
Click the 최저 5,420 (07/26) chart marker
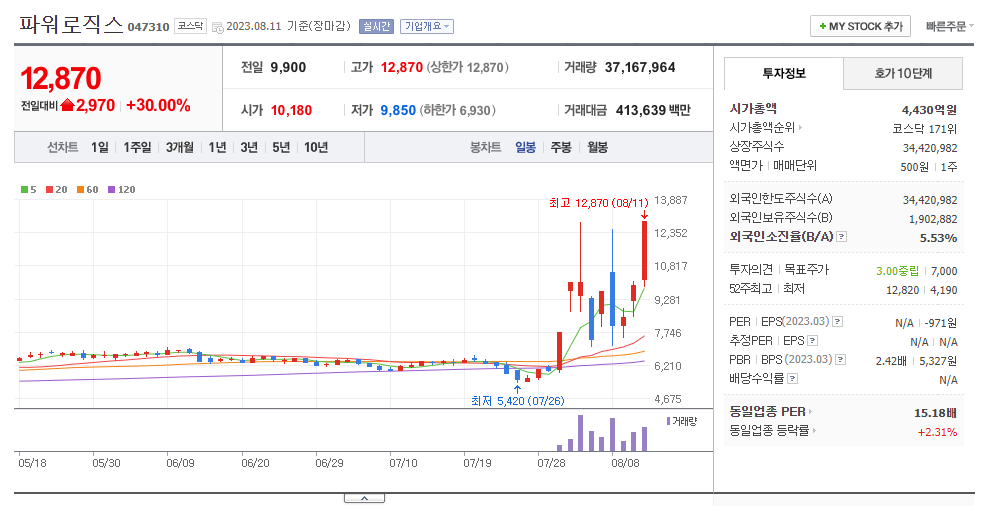(x=518, y=401)
